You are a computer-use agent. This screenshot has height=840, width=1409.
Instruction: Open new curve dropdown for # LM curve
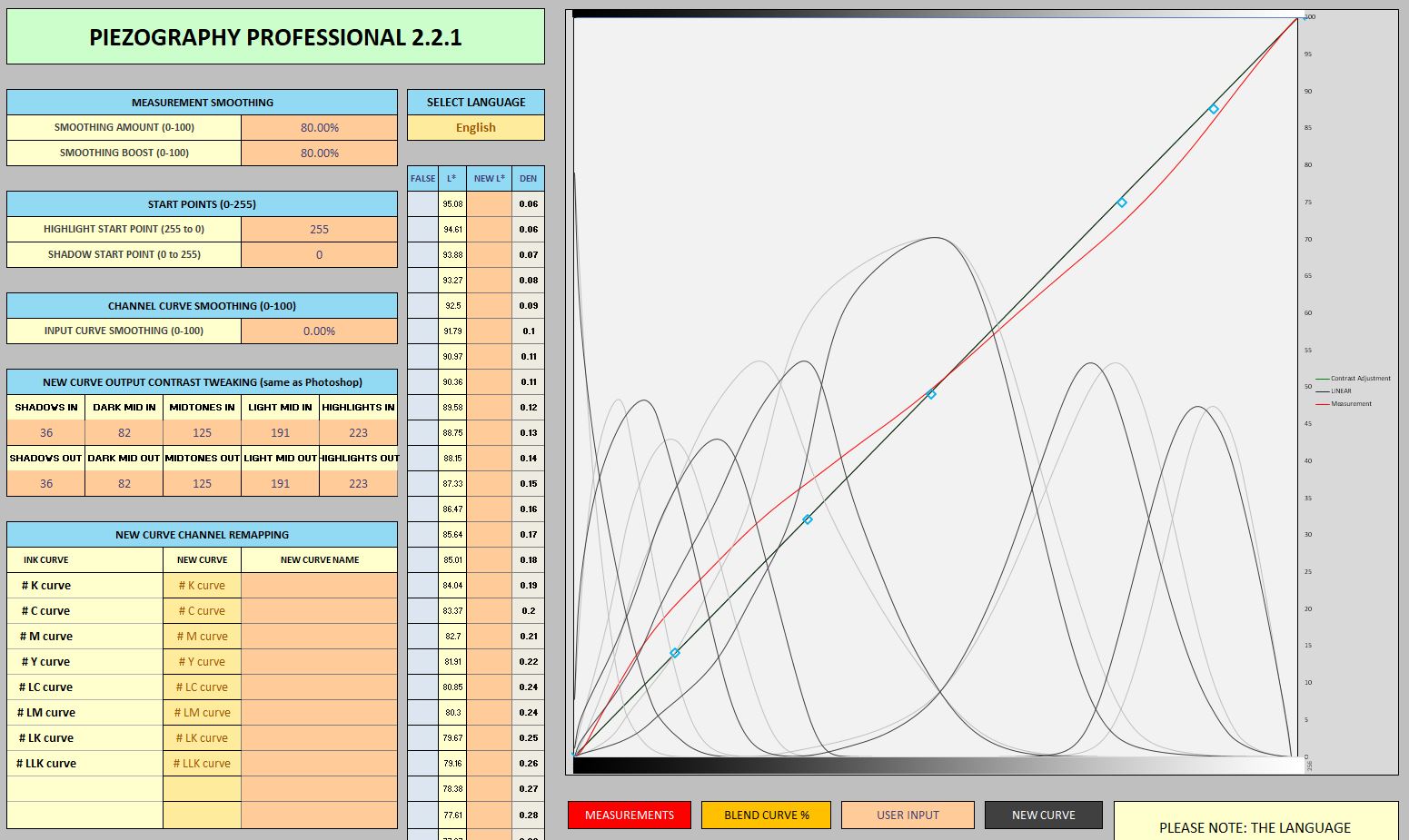(203, 713)
